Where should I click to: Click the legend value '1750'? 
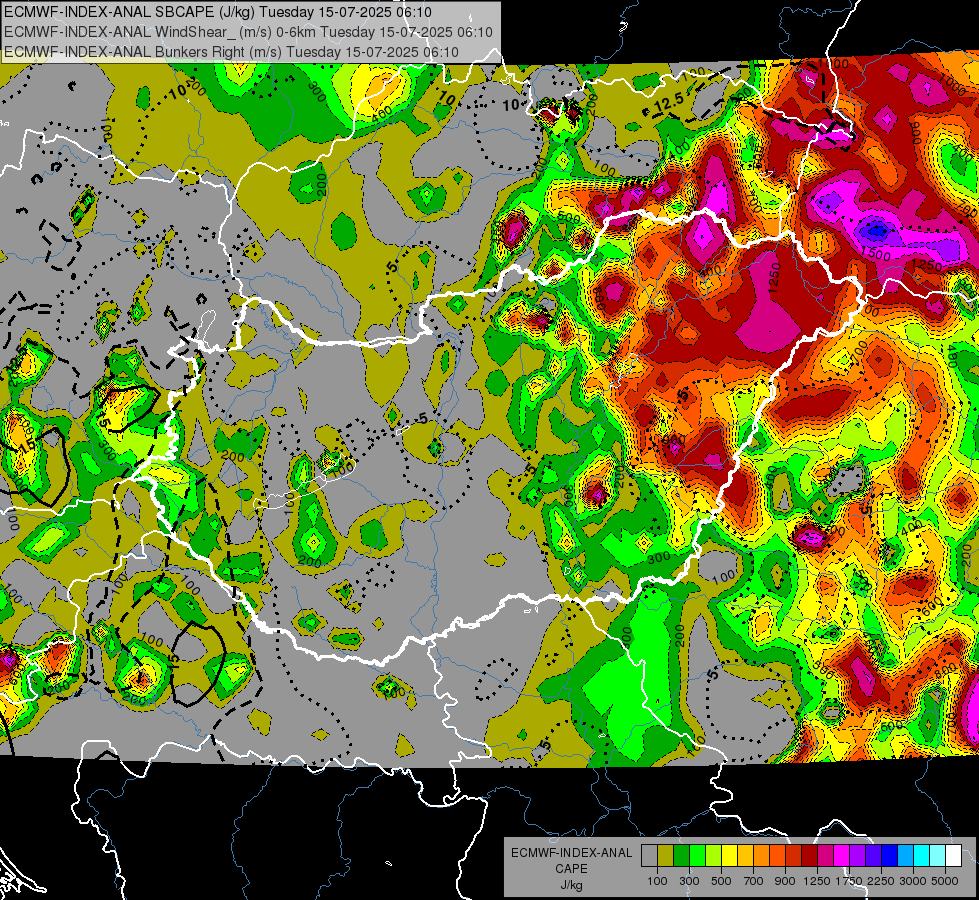pos(849,881)
